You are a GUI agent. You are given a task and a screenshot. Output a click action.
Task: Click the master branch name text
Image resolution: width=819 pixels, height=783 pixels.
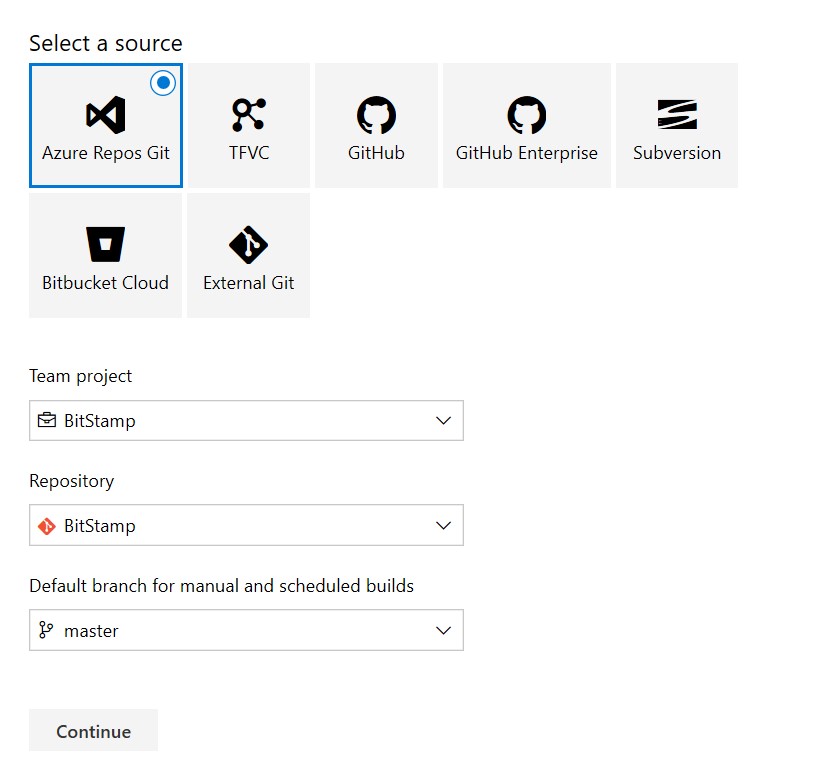pyautogui.click(x=91, y=631)
